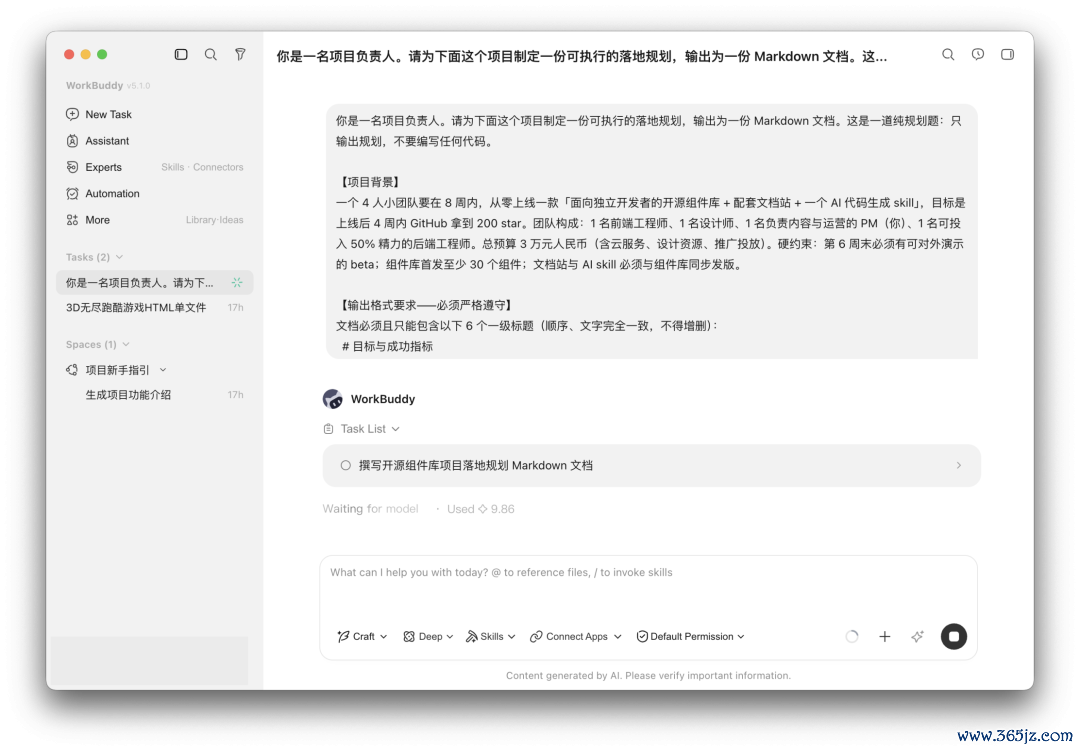The height and width of the screenshot is (751, 1080).
Task: Select the running task 你是一名项目负责人
Action: click(154, 282)
